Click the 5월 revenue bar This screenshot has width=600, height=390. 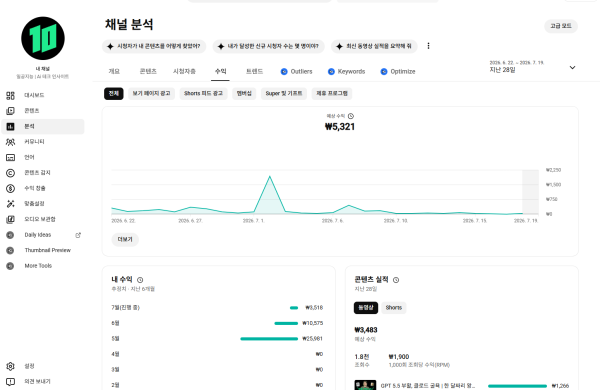coord(269,339)
